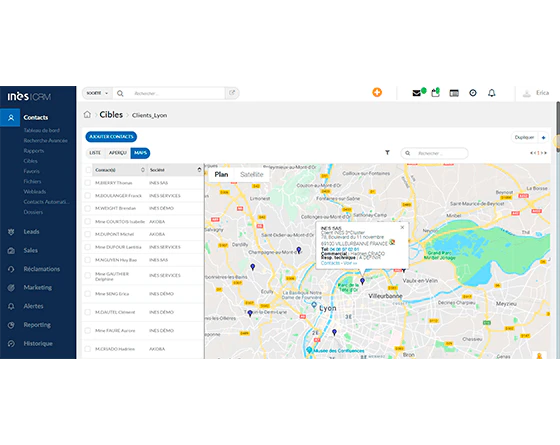Go to home icon in breadcrumb
Screen dimensions: 560x445
coord(87,115)
